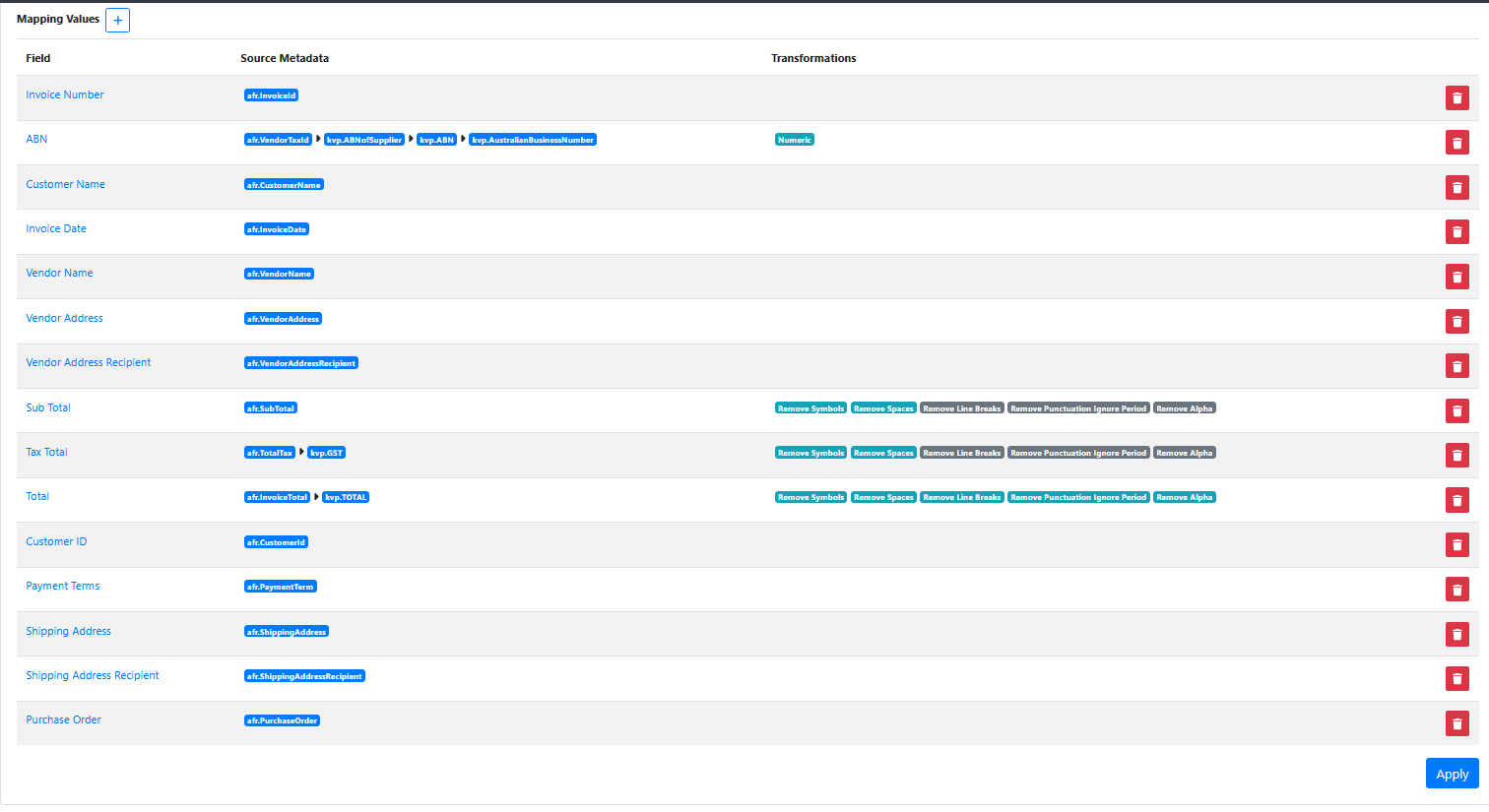The image size is (1489, 812).
Task: Click the afr.VendorTaxId source metadata tag
Action: coord(278,140)
